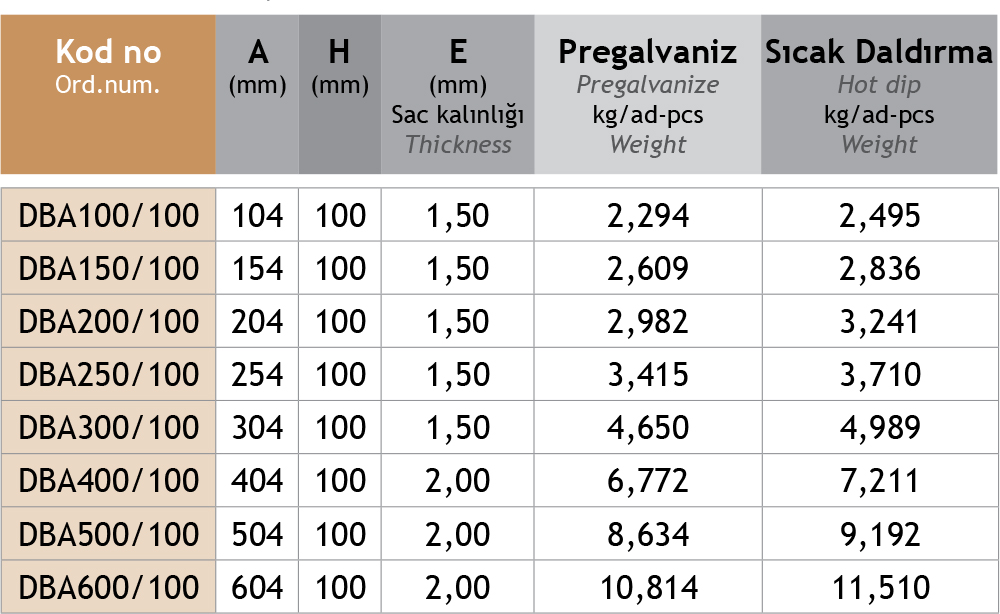1000x614 pixels.
Task: Click the 604 width value cell
Action: pos(257,587)
